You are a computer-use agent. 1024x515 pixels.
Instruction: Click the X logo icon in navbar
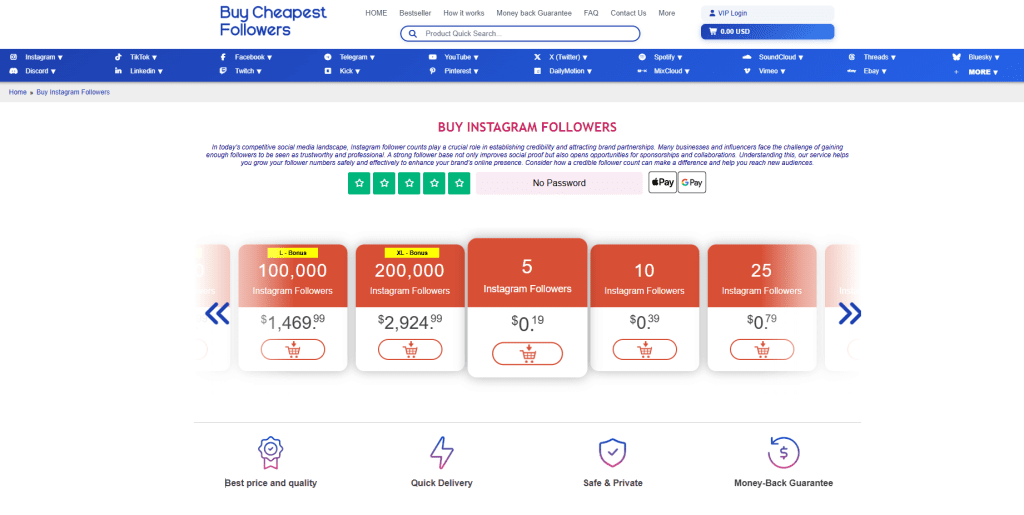coord(537,57)
